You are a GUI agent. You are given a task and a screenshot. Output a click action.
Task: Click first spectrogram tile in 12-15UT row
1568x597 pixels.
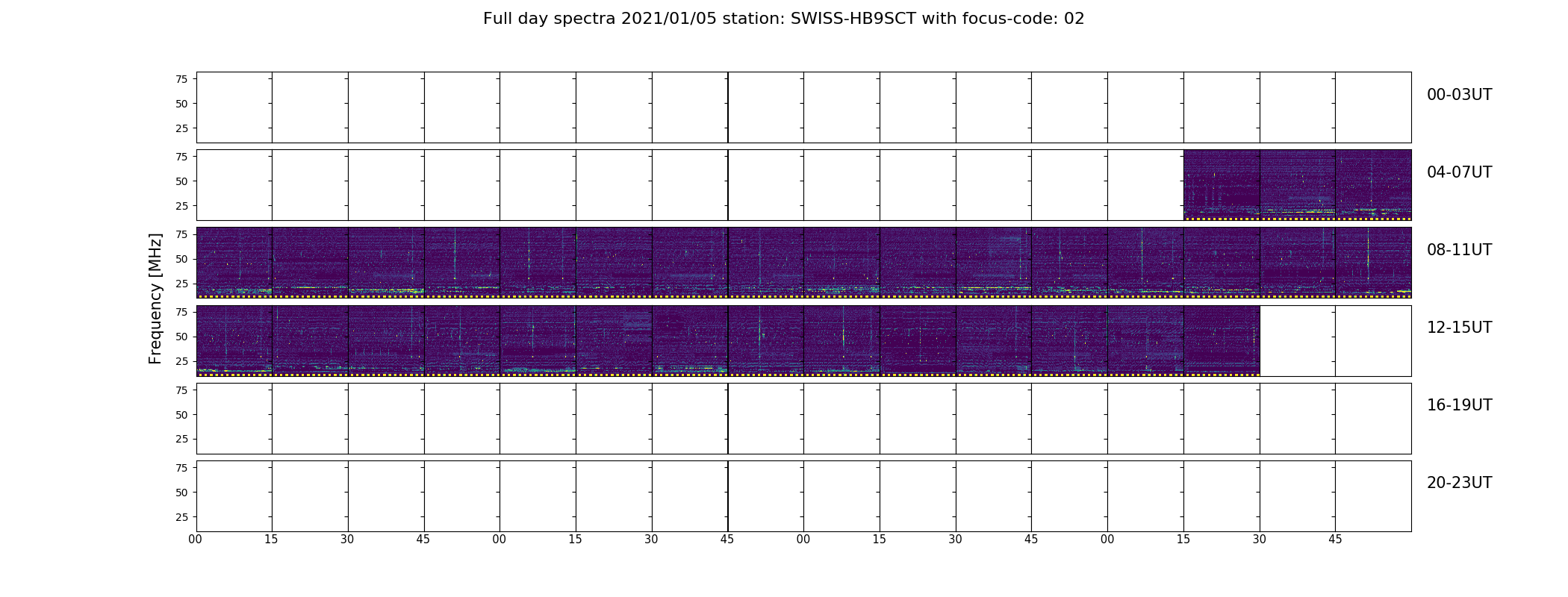234,340
